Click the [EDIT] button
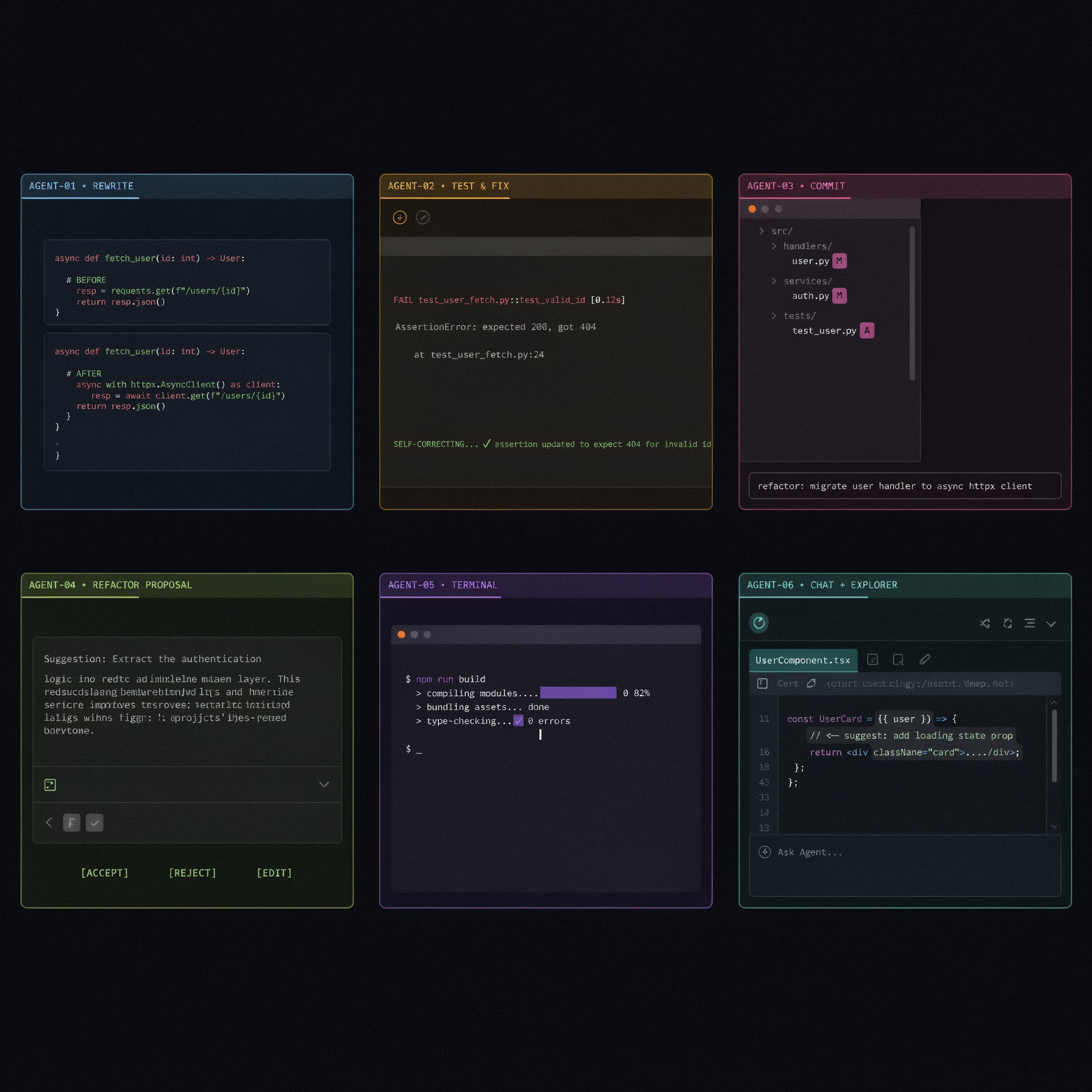Image resolution: width=1092 pixels, height=1092 pixels. coord(274,873)
